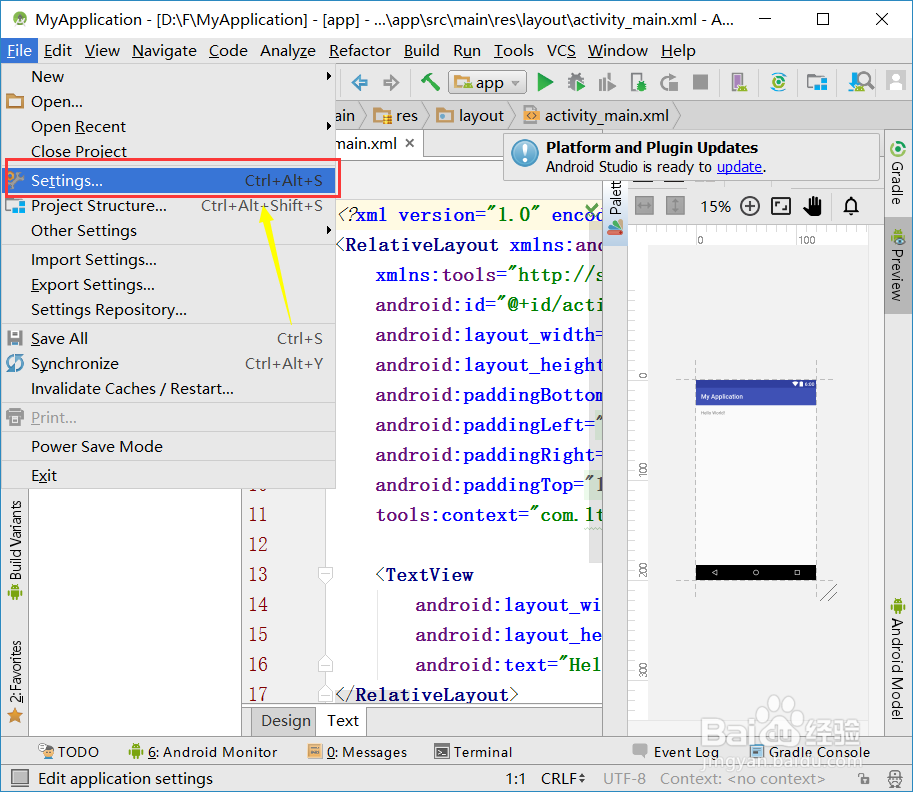913x792 pixels.
Task: Choose Synchronize from File menu
Action: pos(168,363)
